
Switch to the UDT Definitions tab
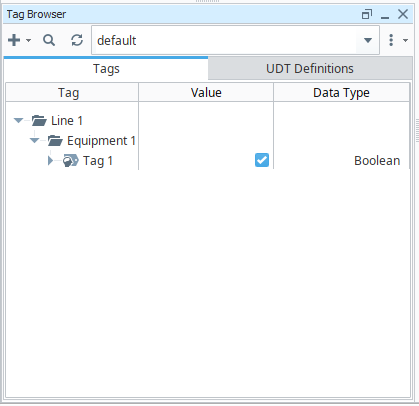[x=310, y=69]
